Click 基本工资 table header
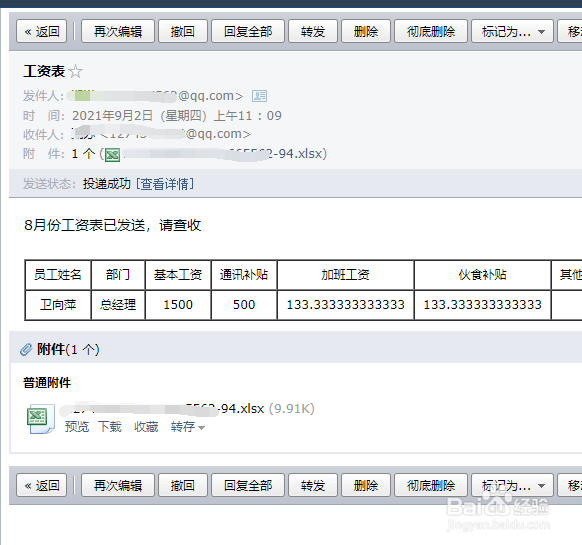Viewport: 582px width, 545px height. 178,275
